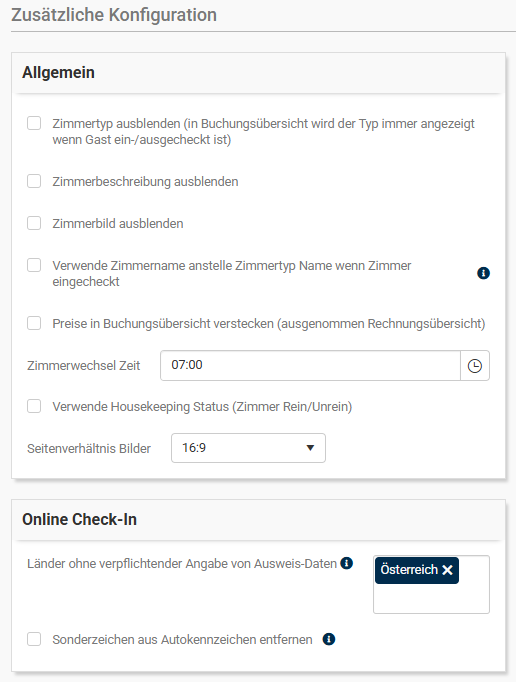
Task: Enable Zimmertyp ausblenden checkbox
Action: click(34, 123)
